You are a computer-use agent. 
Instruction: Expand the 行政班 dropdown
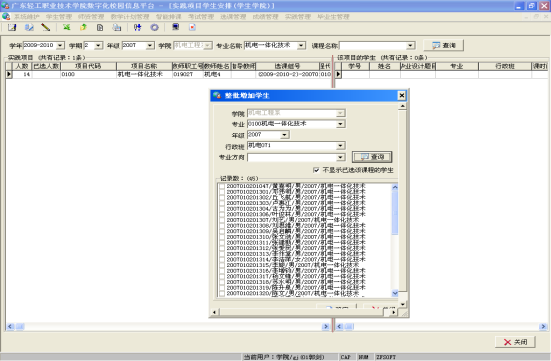pos(340,146)
